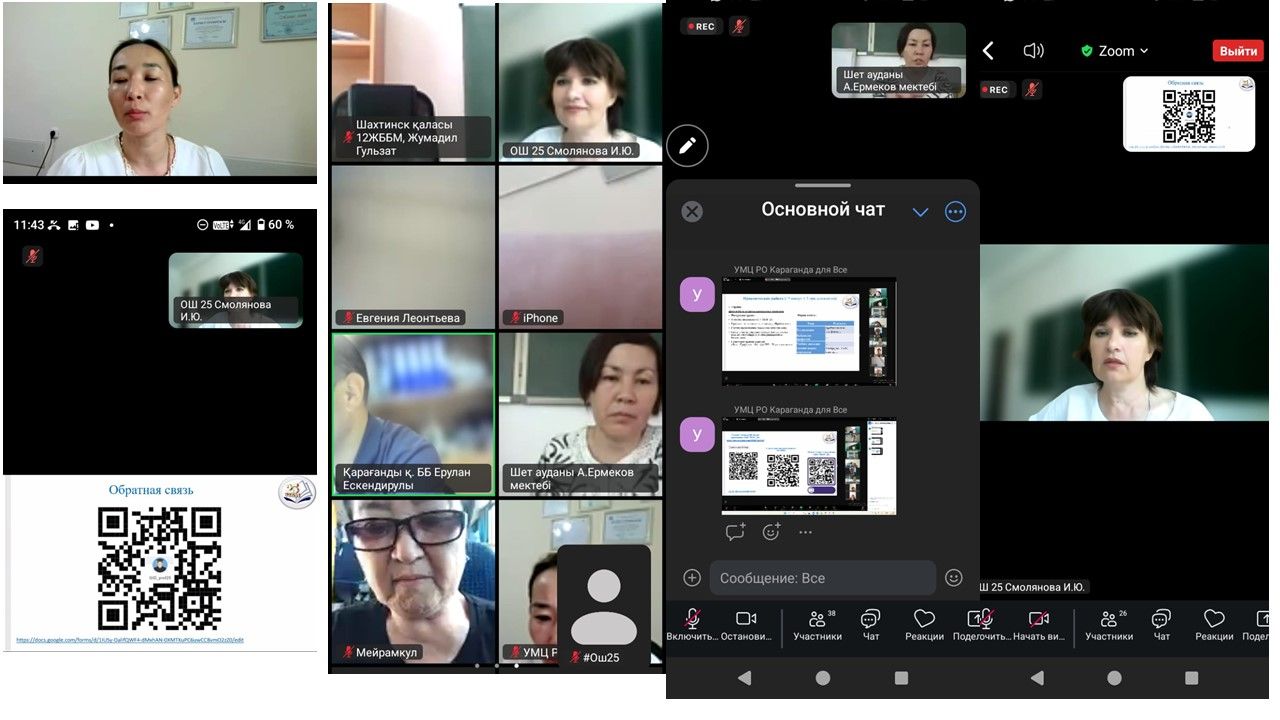The image size is (1280, 720).
Task: Stop video using Остановить camera button
Action: click(746, 625)
